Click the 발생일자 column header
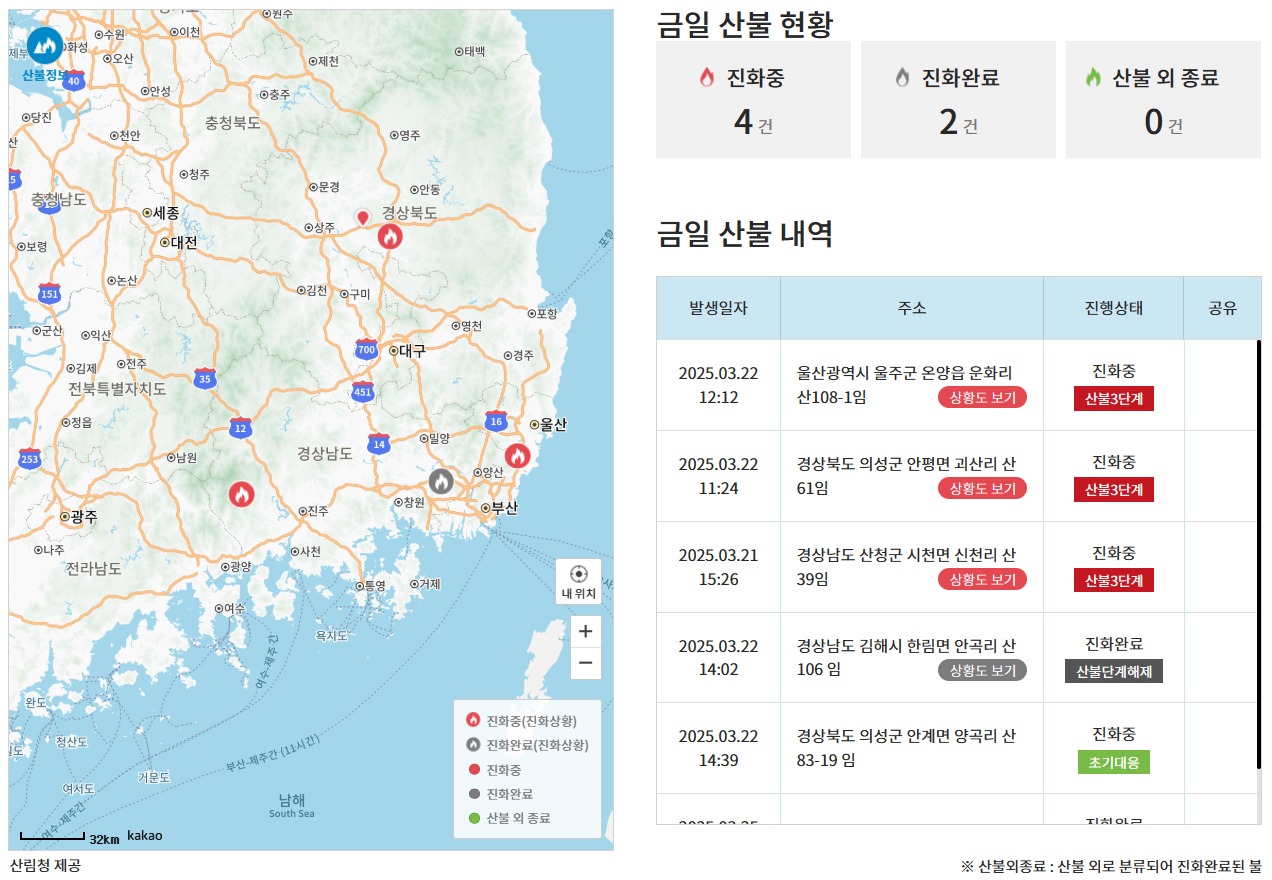 (718, 308)
